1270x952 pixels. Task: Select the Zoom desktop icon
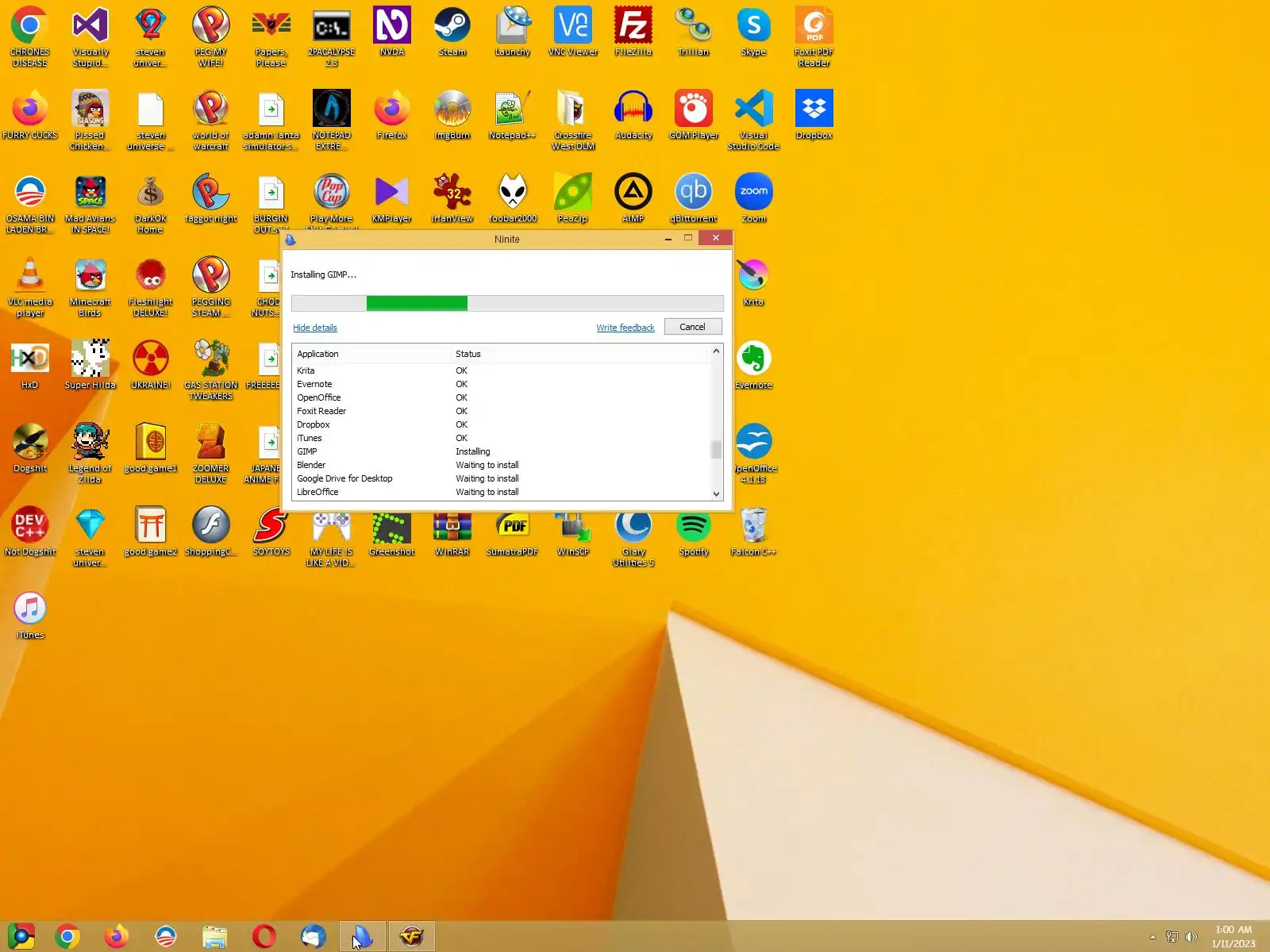[754, 198]
